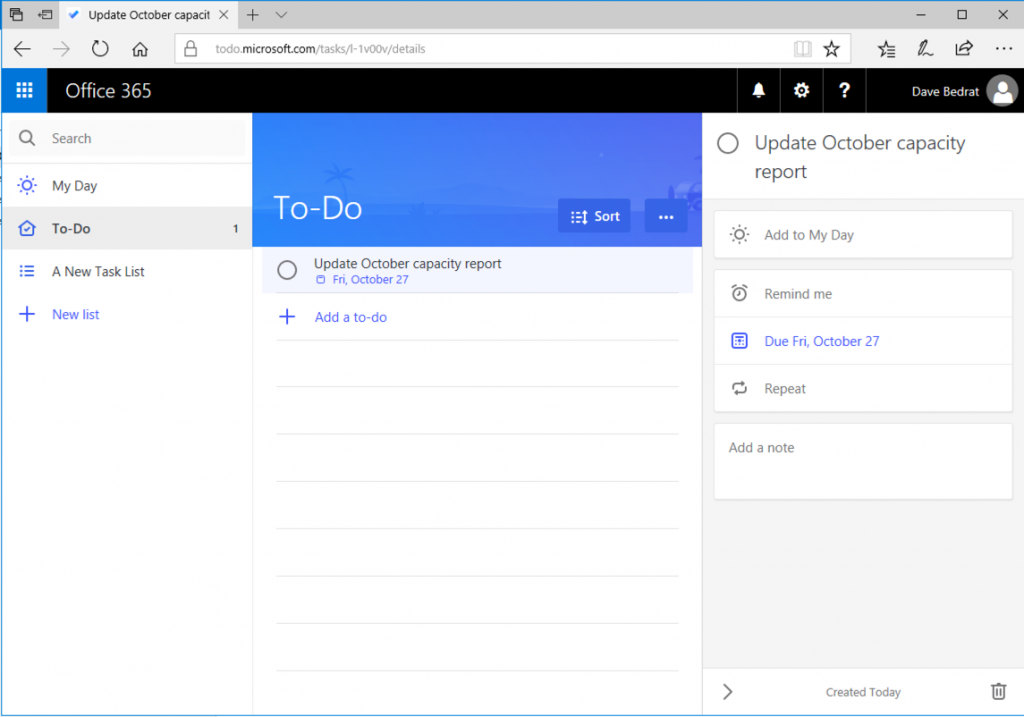Toggle completion circle in the detail pane header
1024x717 pixels.
click(x=728, y=143)
